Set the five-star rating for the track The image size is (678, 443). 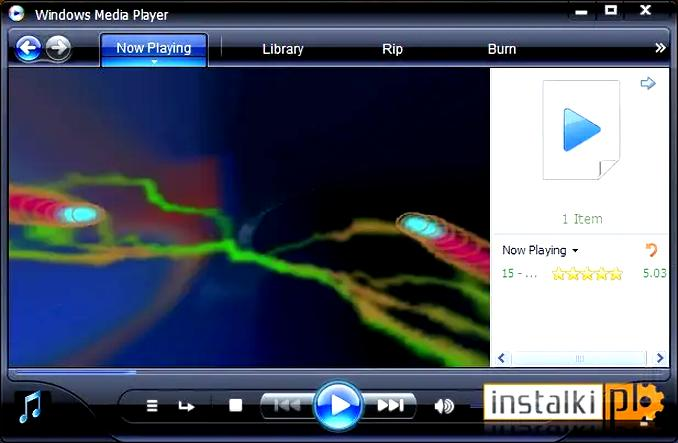(x=587, y=274)
